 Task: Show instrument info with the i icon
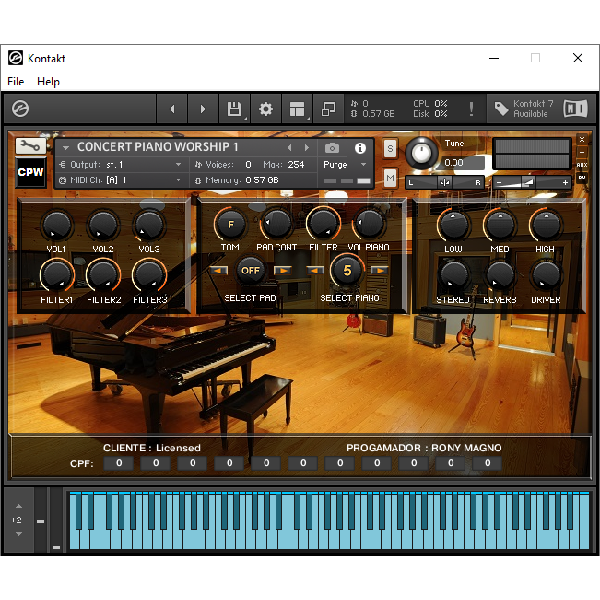360,148
